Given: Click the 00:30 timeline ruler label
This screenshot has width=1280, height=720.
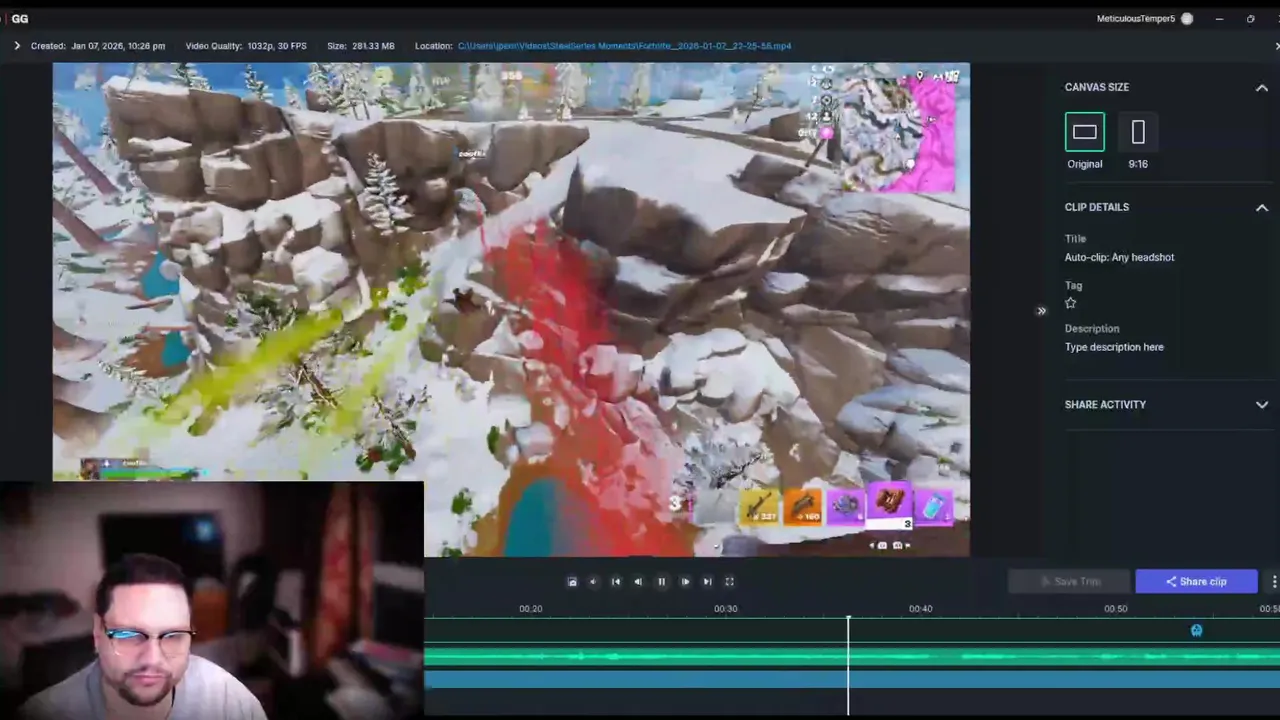Looking at the screenshot, I should (x=725, y=609).
